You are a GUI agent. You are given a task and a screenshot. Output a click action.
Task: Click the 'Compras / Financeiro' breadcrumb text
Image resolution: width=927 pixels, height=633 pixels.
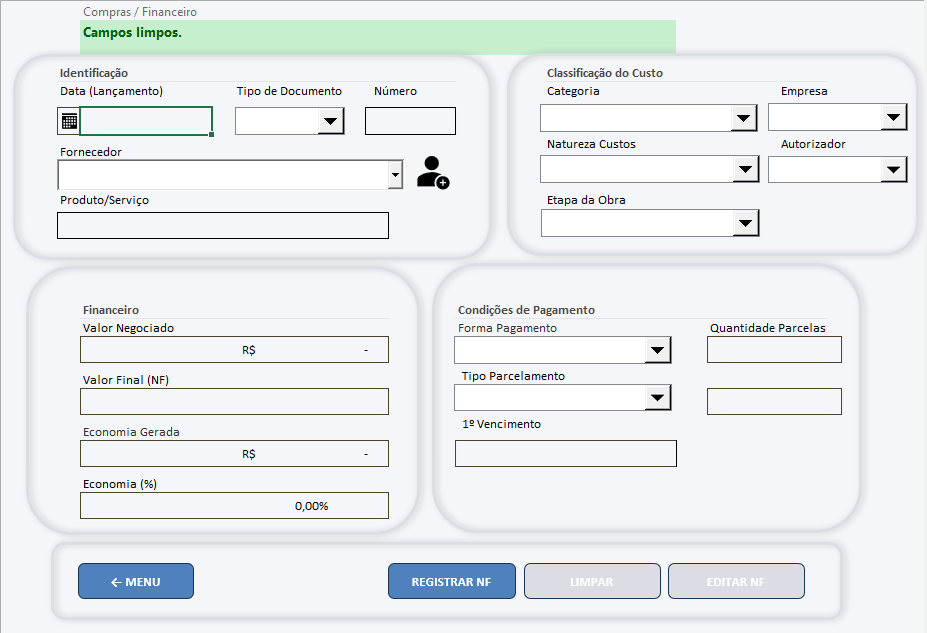tap(140, 12)
